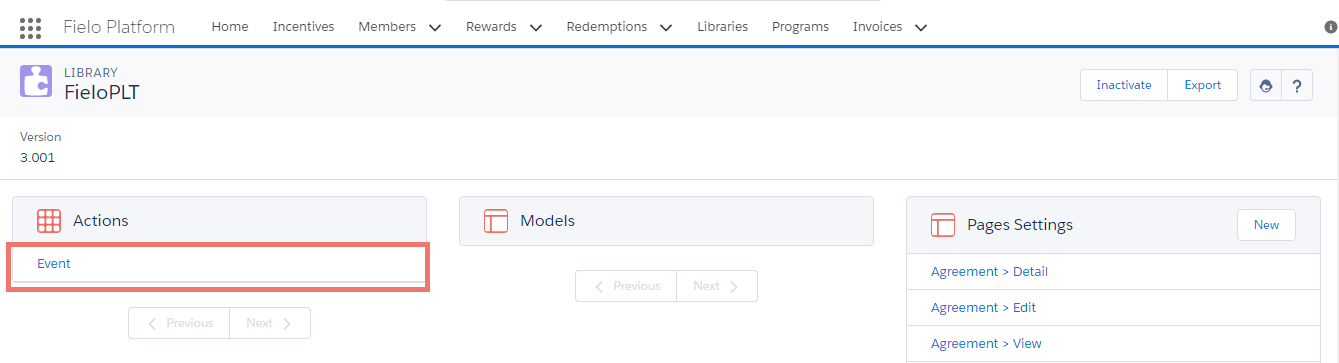The image size is (1339, 363).
Task: Switch to the Libraries tab
Action: tap(722, 27)
